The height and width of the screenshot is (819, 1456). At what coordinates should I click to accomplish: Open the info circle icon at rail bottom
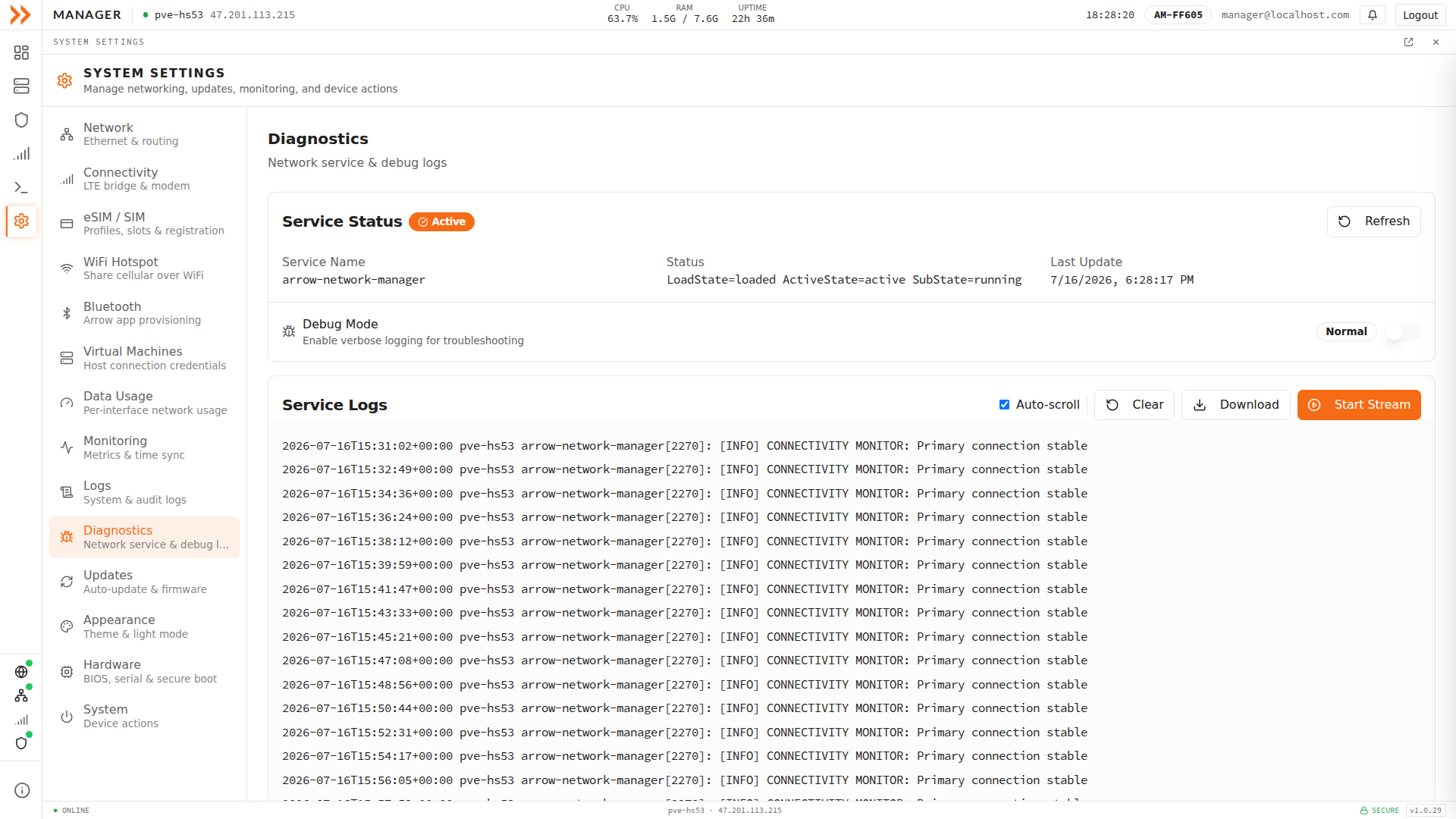(22, 790)
